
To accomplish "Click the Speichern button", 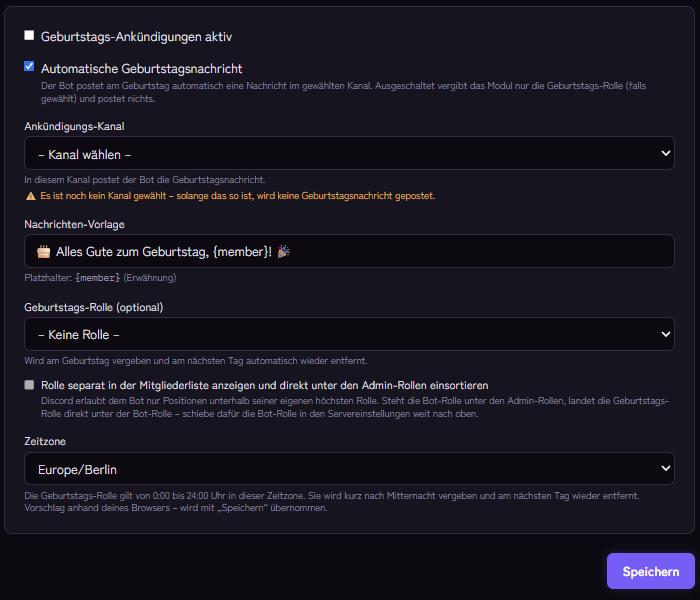I will (x=650, y=571).
